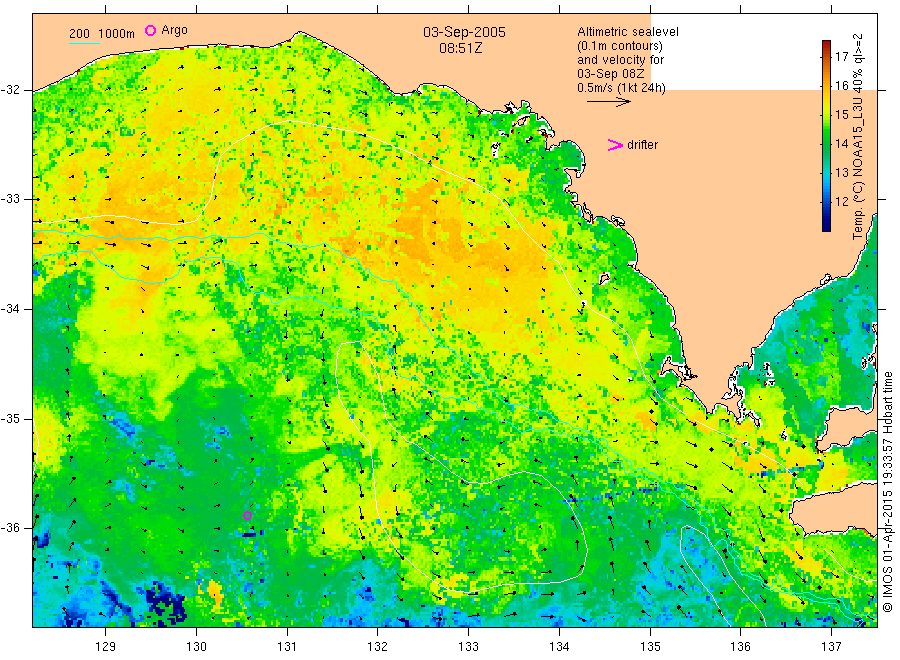Click the -35 latitude axis label
Viewport: 900px width, 660px height.
pos(11,418)
